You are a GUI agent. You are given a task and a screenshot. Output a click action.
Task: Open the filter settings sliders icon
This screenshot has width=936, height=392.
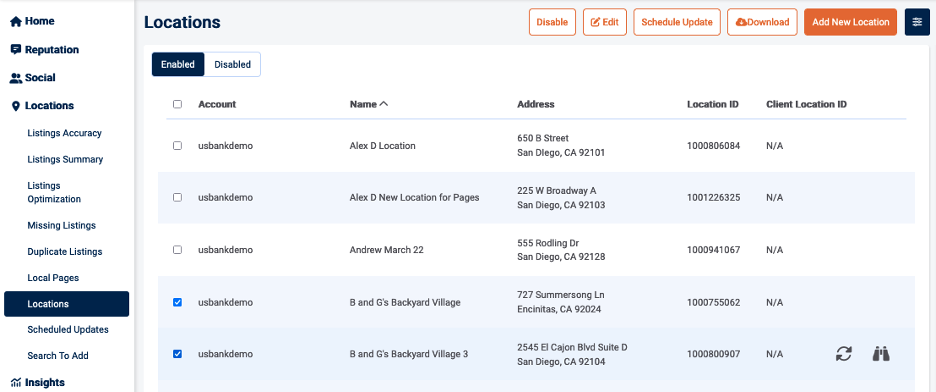tap(917, 22)
